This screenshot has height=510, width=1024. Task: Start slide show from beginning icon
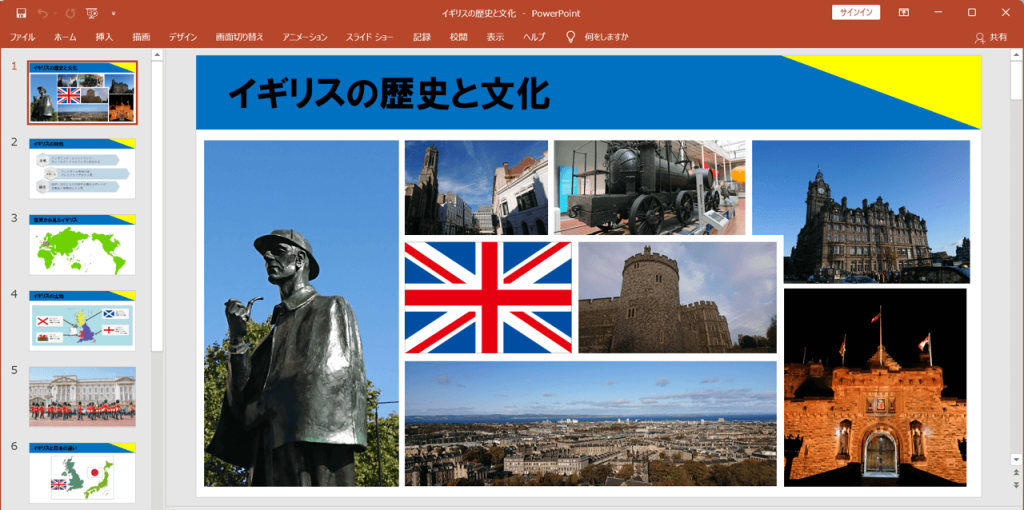coord(92,13)
